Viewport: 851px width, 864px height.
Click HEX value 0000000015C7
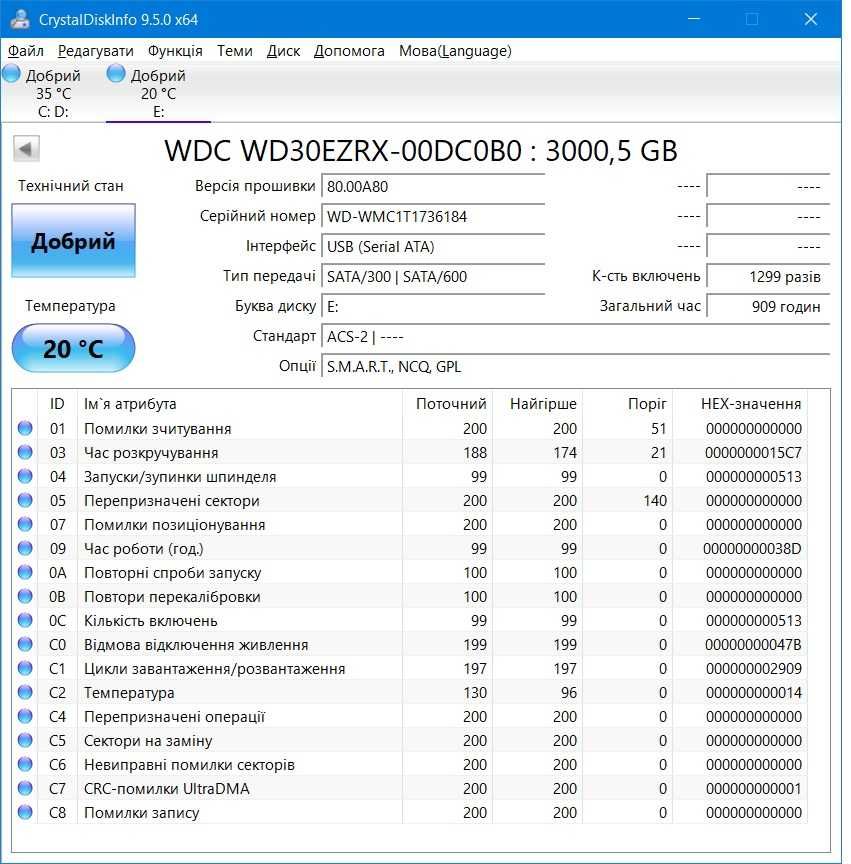[753, 453]
